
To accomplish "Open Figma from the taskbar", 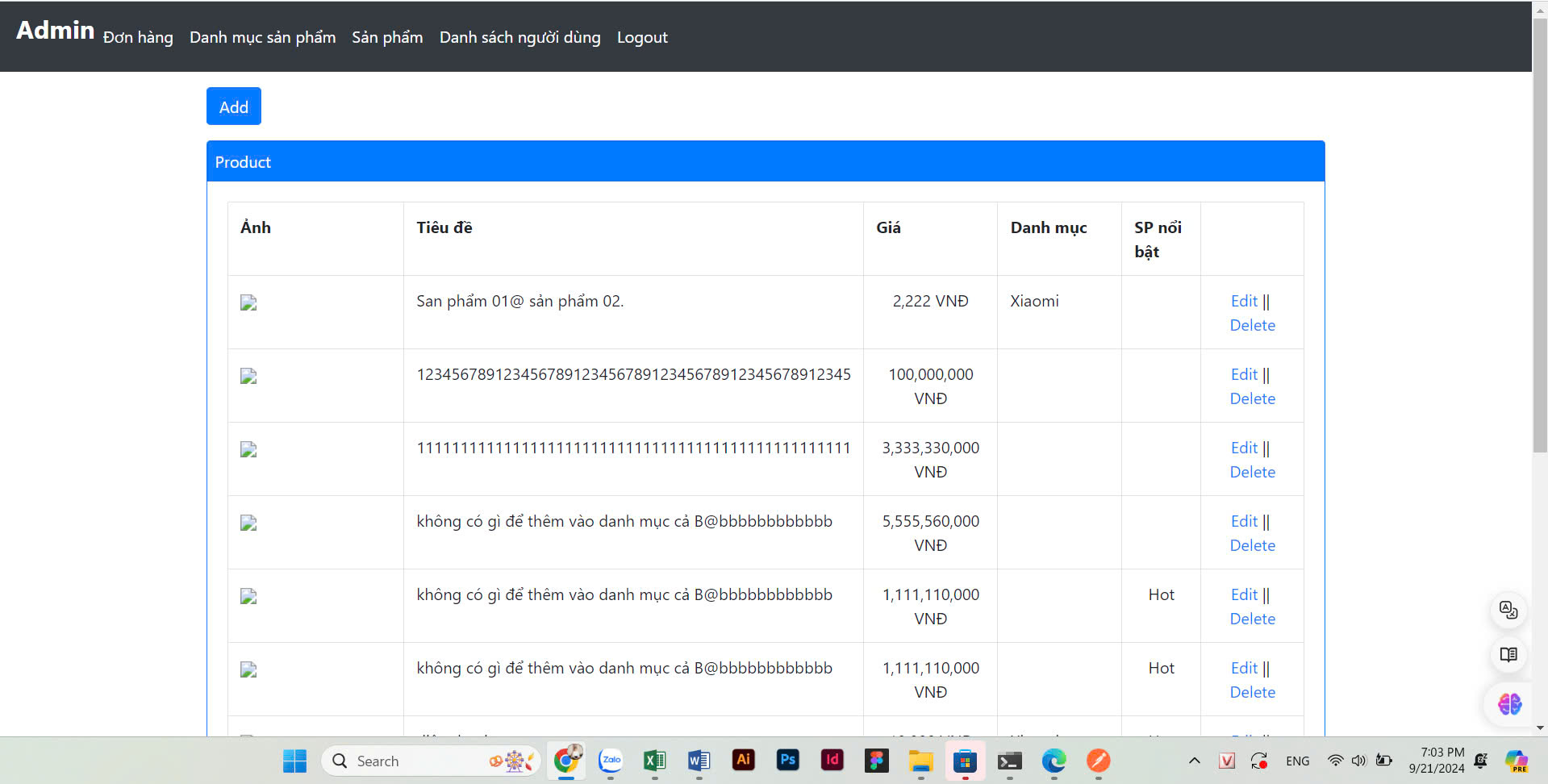I will pyautogui.click(x=876, y=761).
